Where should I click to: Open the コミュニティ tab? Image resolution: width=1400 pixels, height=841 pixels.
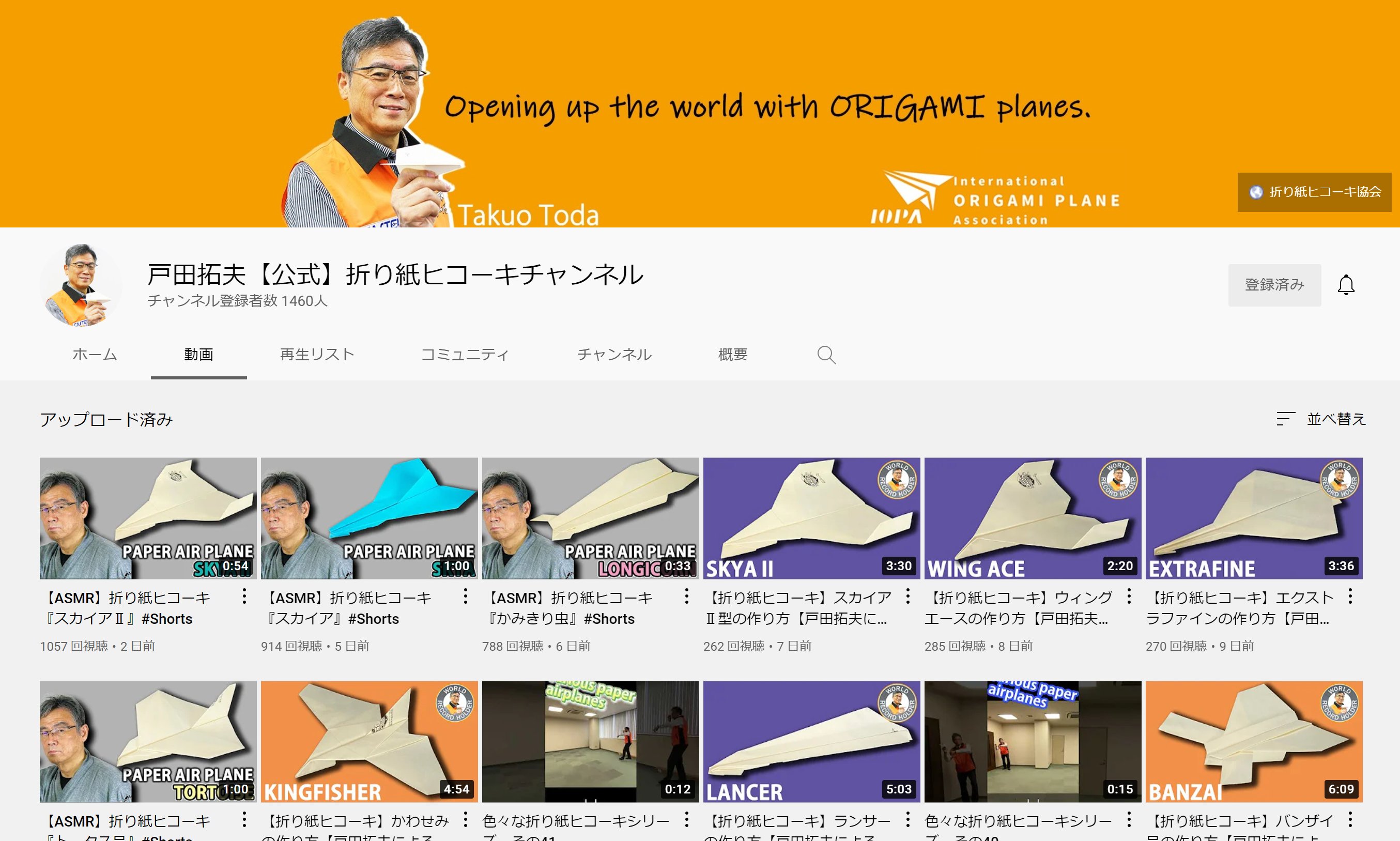click(465, 355)
